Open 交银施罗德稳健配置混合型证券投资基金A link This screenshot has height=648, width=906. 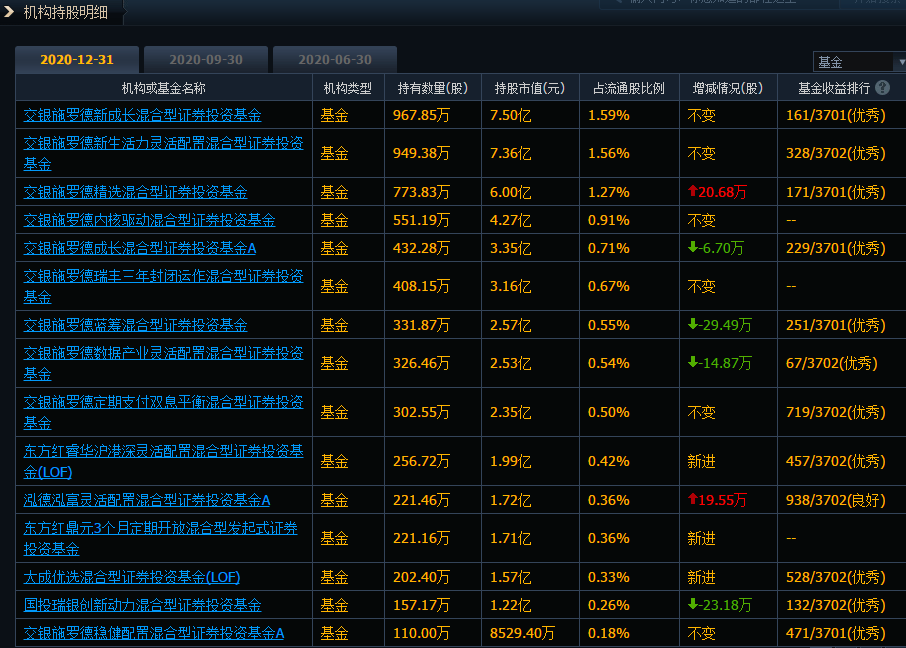(154, 633)
